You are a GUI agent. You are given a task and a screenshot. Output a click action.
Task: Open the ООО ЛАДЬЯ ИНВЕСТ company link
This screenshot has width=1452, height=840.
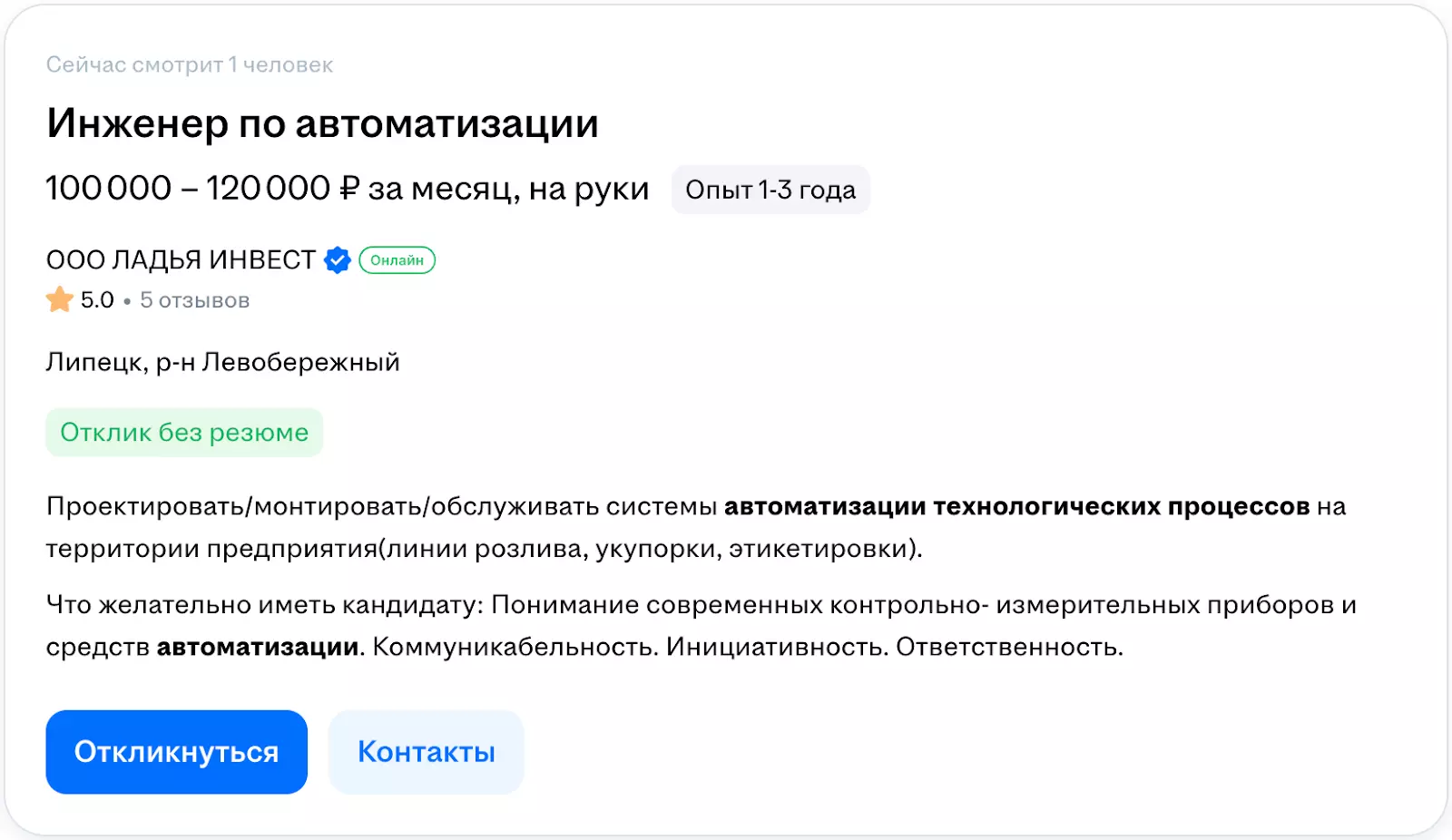click(181, 260)
